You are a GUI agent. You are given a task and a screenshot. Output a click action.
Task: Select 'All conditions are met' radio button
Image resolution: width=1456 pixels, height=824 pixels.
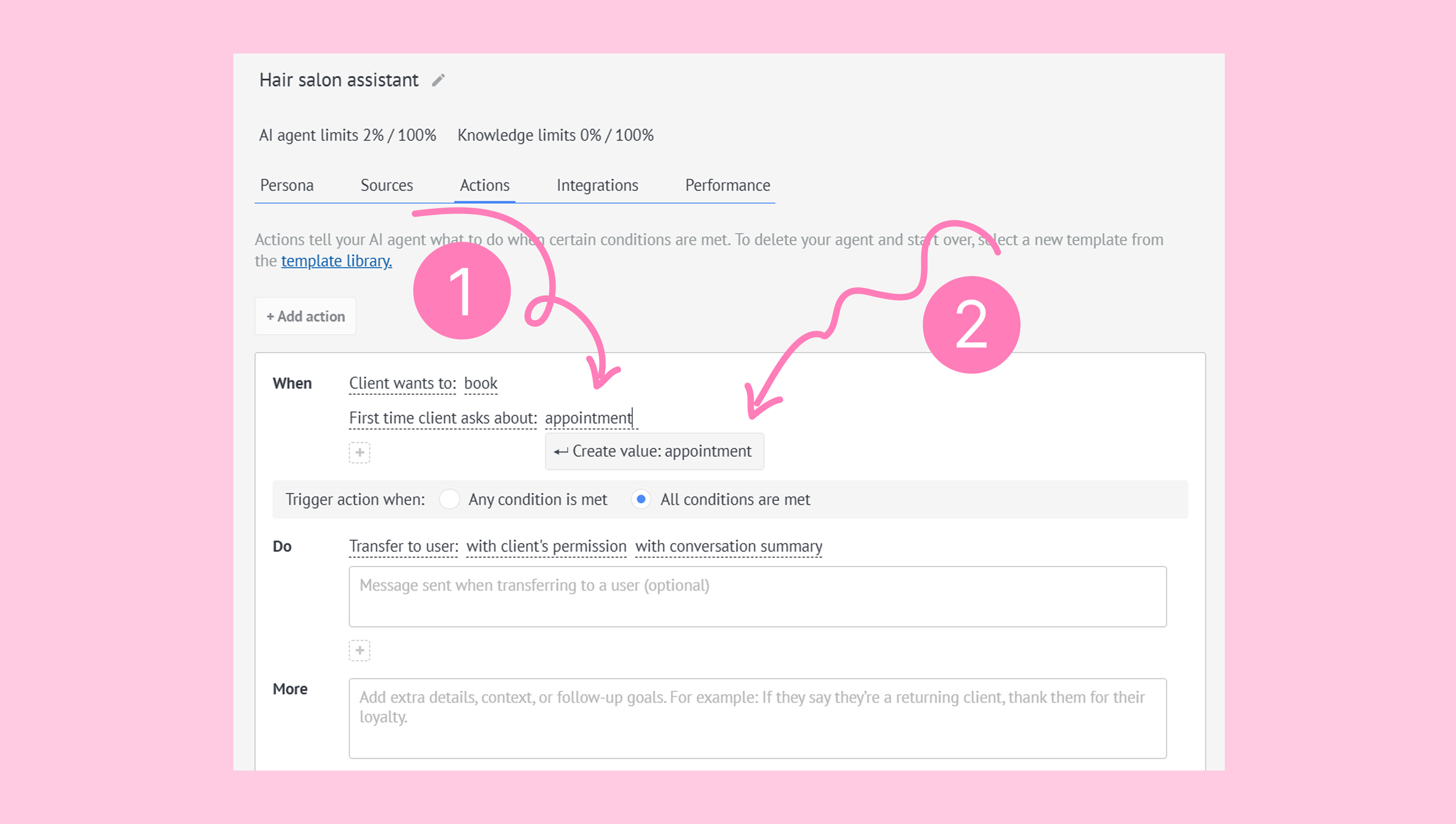(641, 499)
